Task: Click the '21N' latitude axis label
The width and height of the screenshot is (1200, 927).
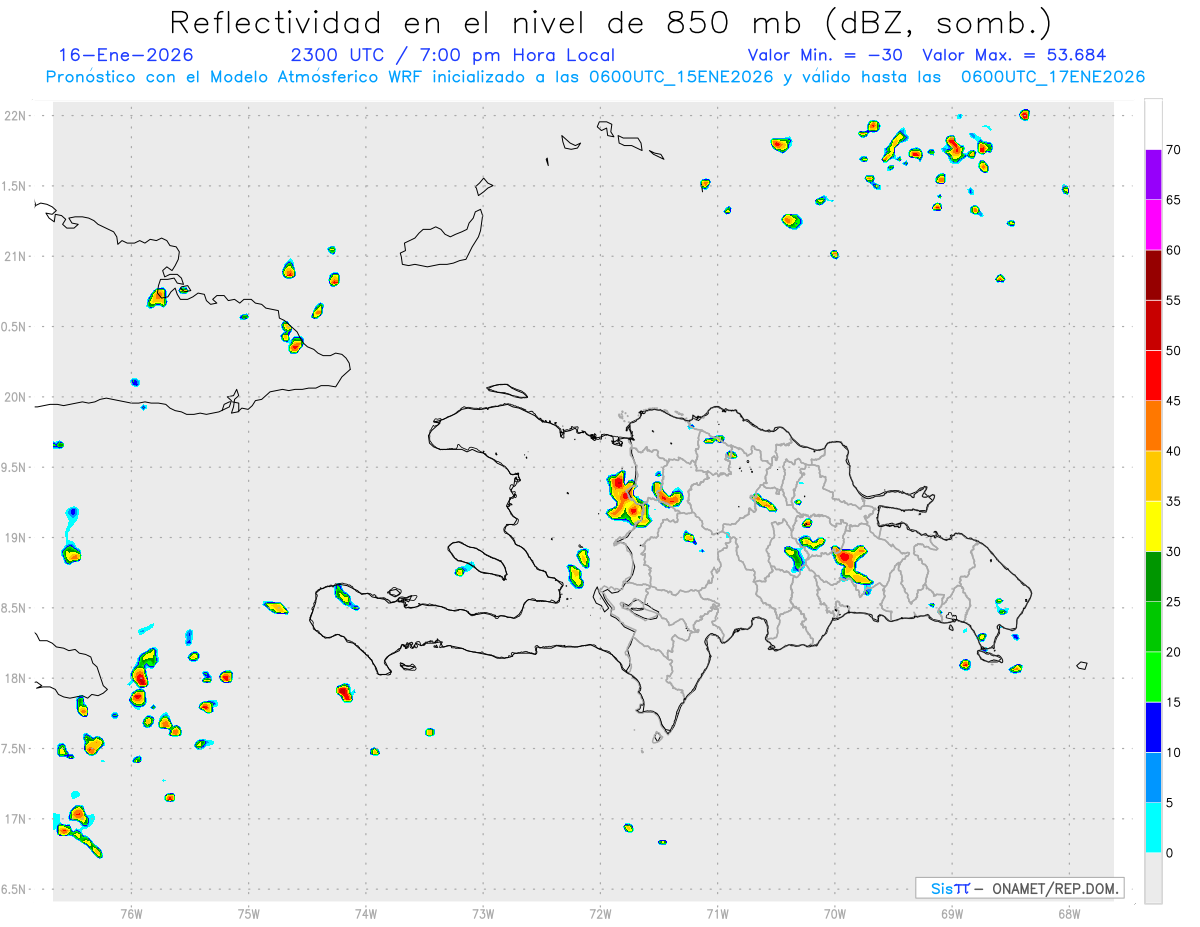Action: (x=16, y=257)
